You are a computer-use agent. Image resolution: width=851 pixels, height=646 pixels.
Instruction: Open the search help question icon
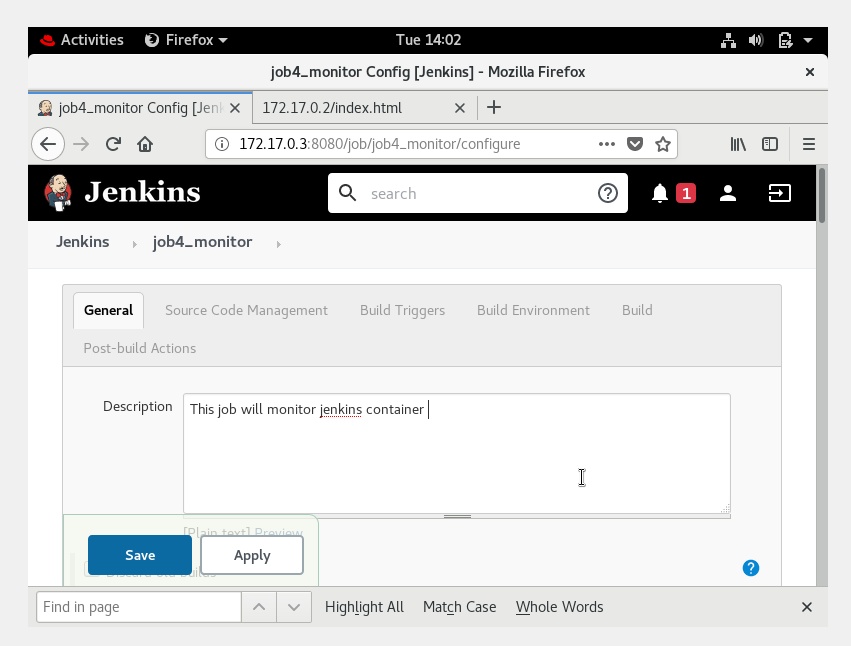coord(607,193)
